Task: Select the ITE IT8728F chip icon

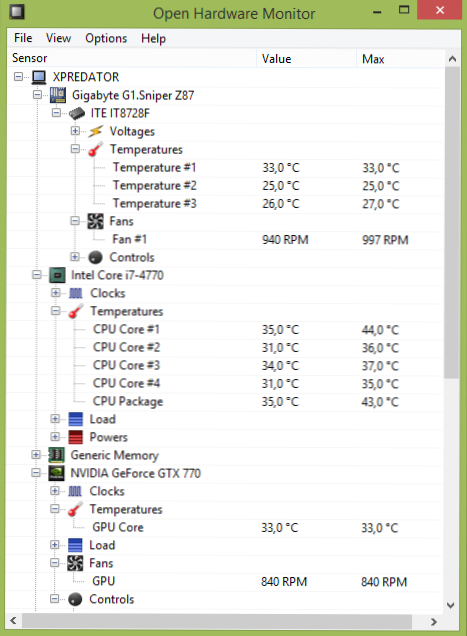Action: click(77, 113)
